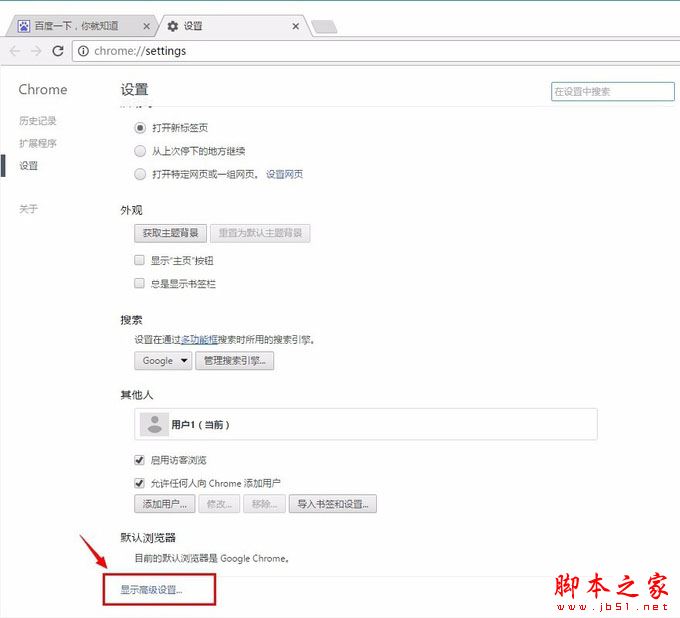Image resolution: width=680 pixels, height=618 pixels.
Task: Click the browser forward arrow
Action: click(x=36, y=51)
